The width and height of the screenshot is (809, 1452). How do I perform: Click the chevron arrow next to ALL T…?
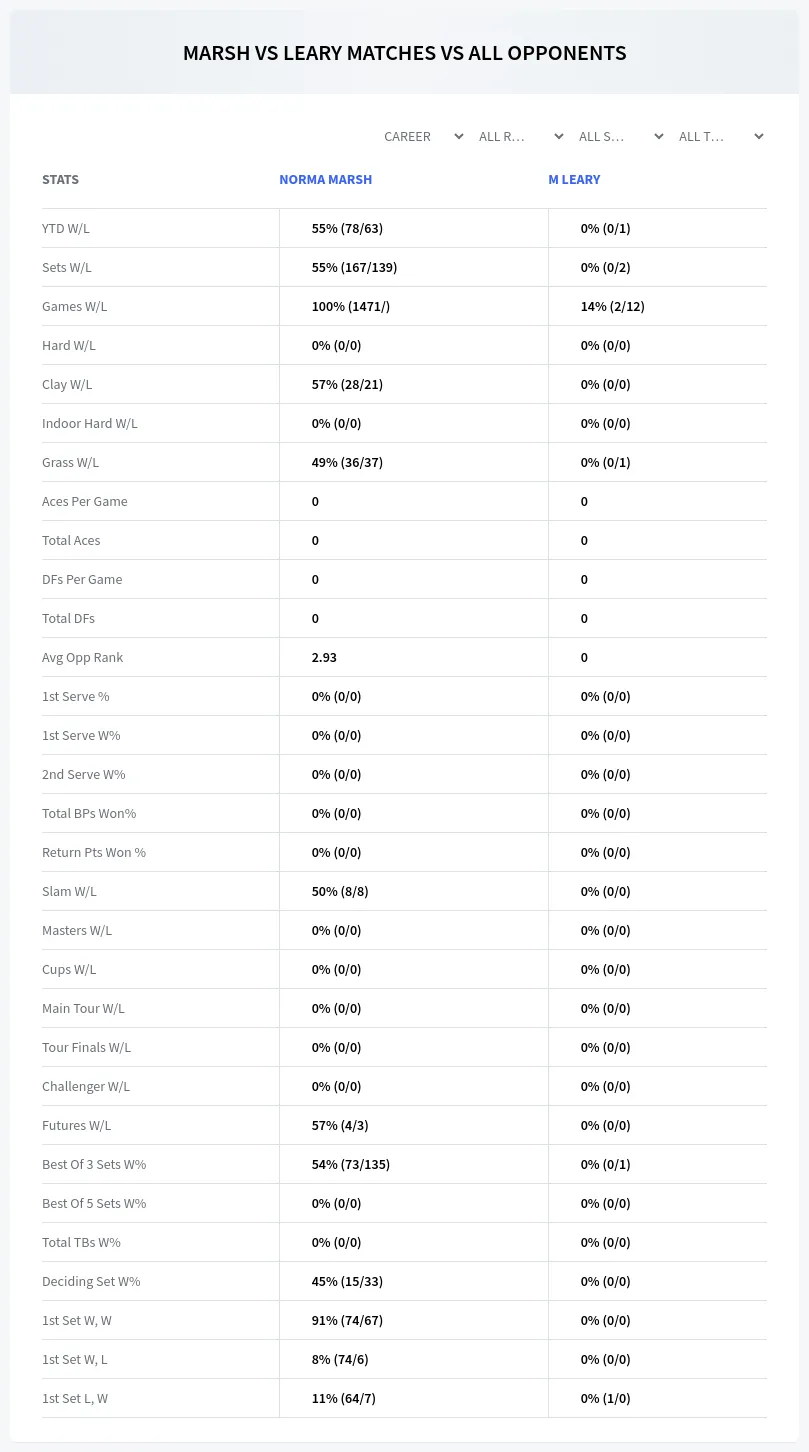[x=759, y=136]
